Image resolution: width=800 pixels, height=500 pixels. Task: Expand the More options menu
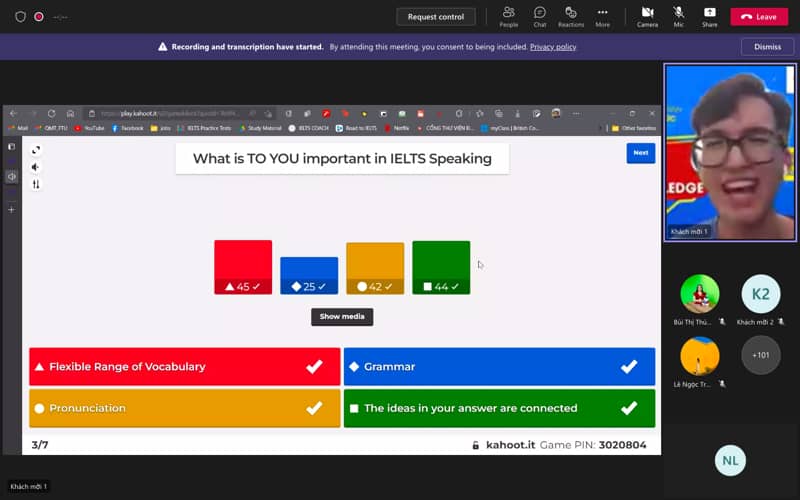click(602, 15)
